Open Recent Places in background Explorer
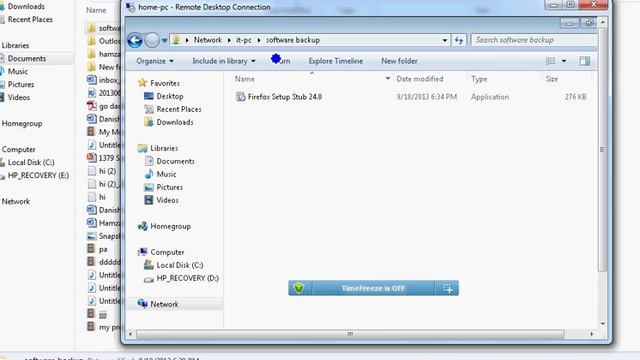Viewport: 640px width, 360px height. 30,19
